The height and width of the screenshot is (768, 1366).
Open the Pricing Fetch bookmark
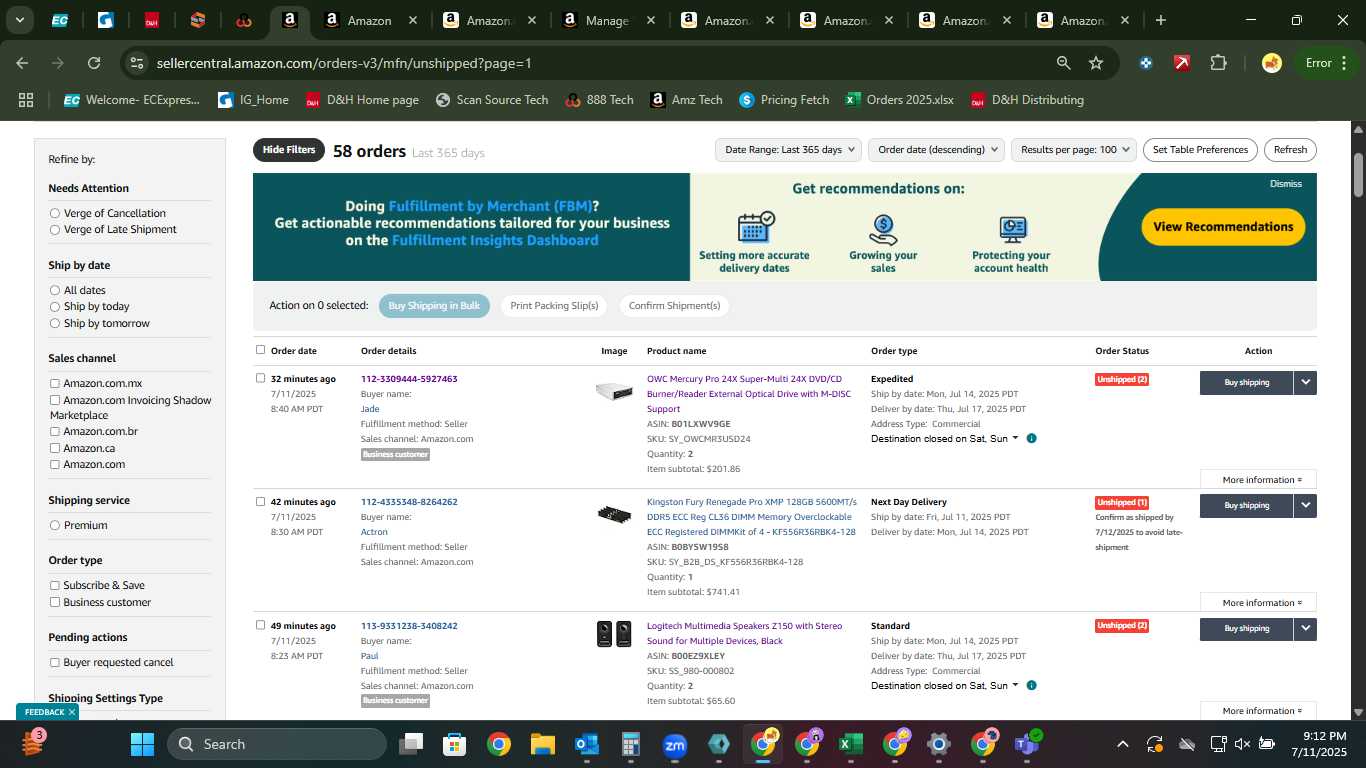pyautogui.click(x=784, y=100)
